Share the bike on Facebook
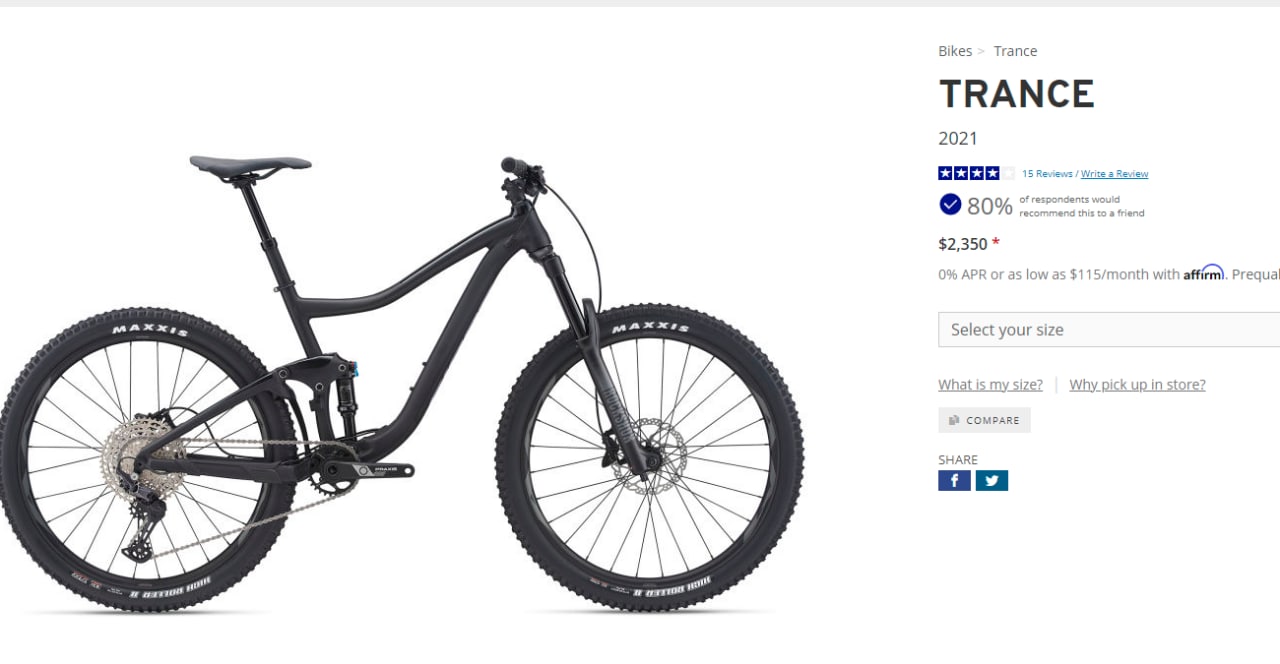This screenshot has height=664, width=1280. tap(954, 481)
